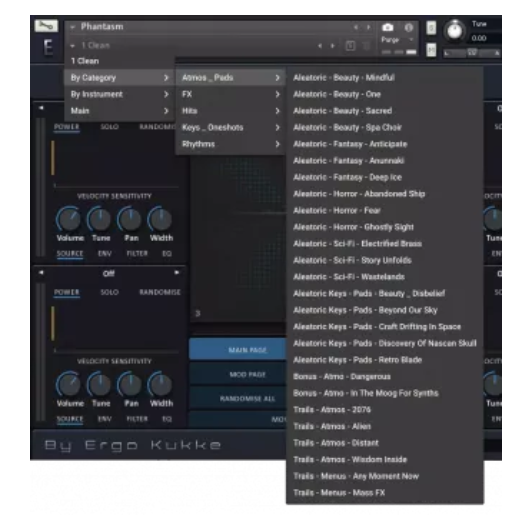The width and height of the screenshot is (530, 516).
Task: Expand the Main submenu
Action: tap(119, 111)
